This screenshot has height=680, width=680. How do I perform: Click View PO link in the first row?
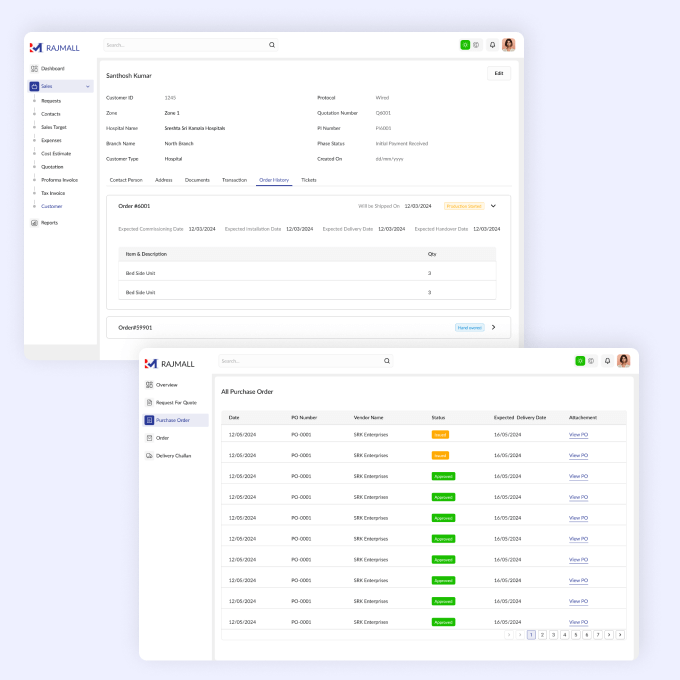point(578,434)
